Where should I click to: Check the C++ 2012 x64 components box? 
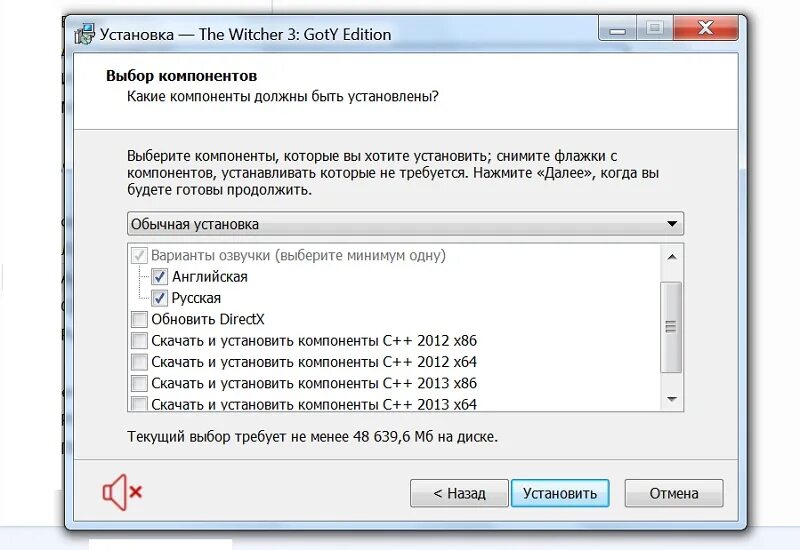[139, 362]
